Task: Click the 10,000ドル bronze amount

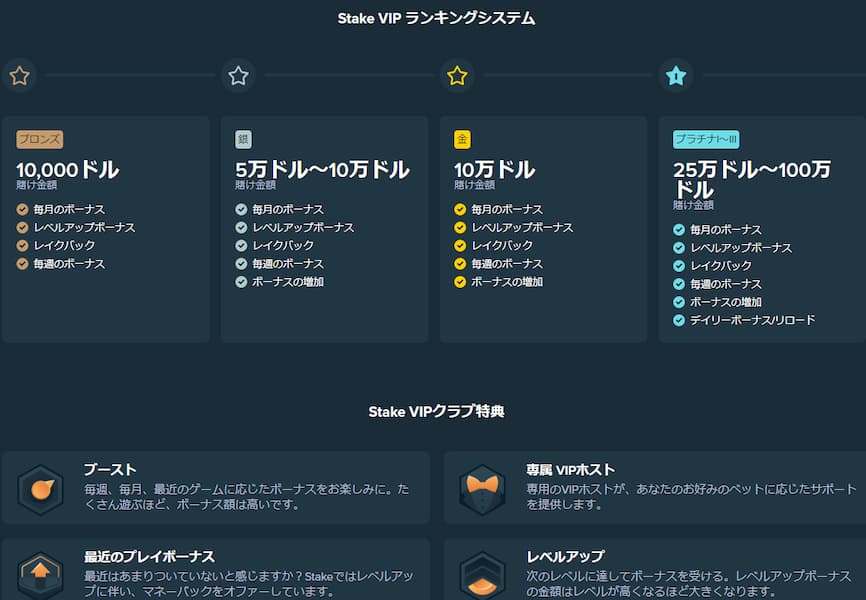Action: click(67, 170)
